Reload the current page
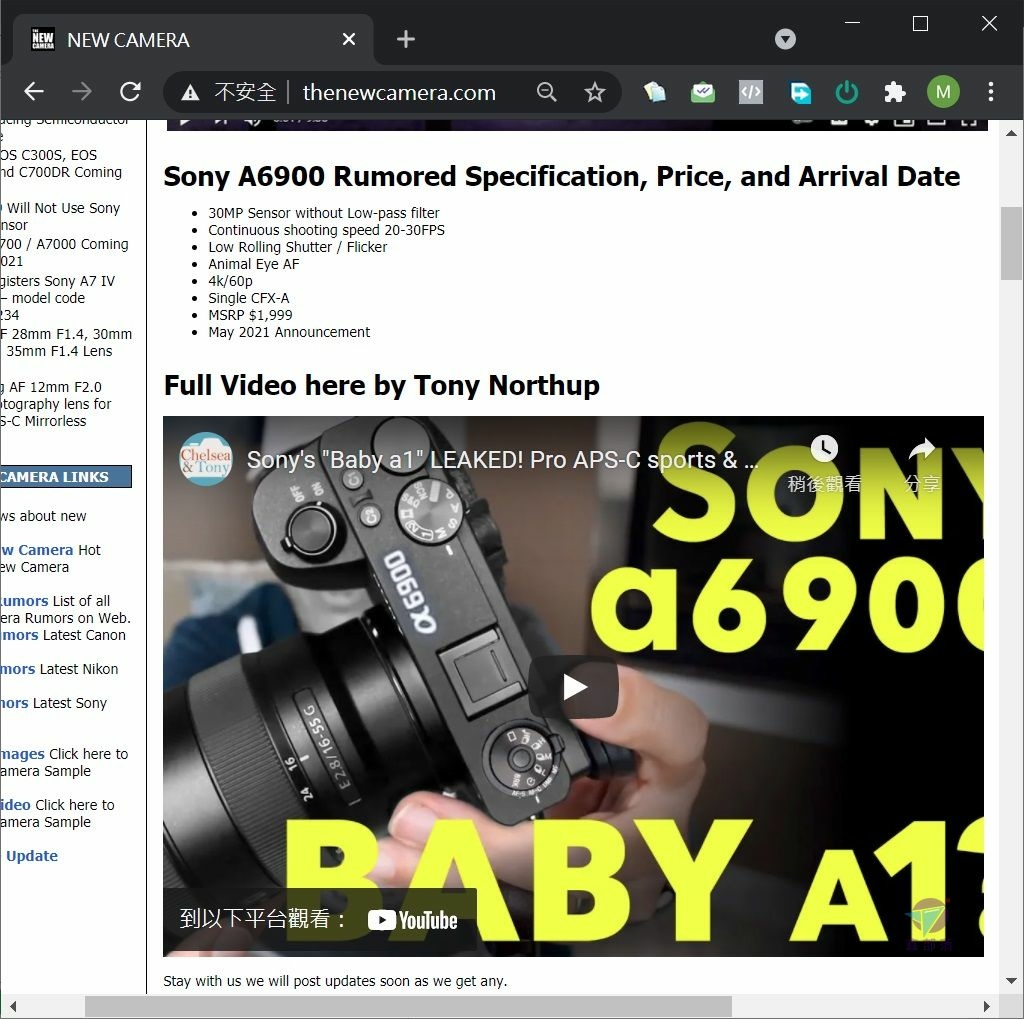Viewport: 1024px width, 1019px height. [130, 91]
